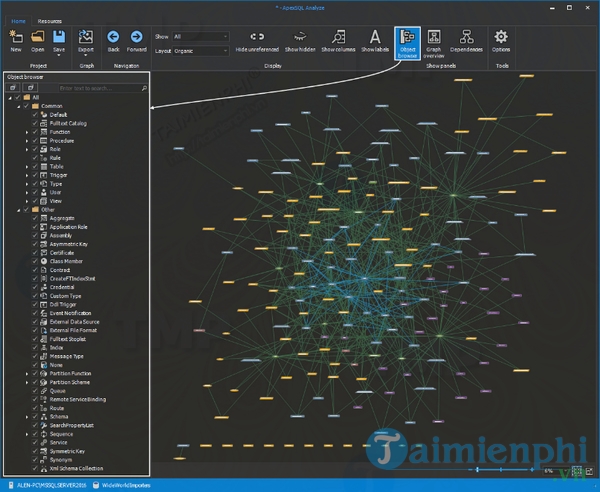
Task: Toggle Hide unreferenced objects
Action: click(x=257, y=41)
